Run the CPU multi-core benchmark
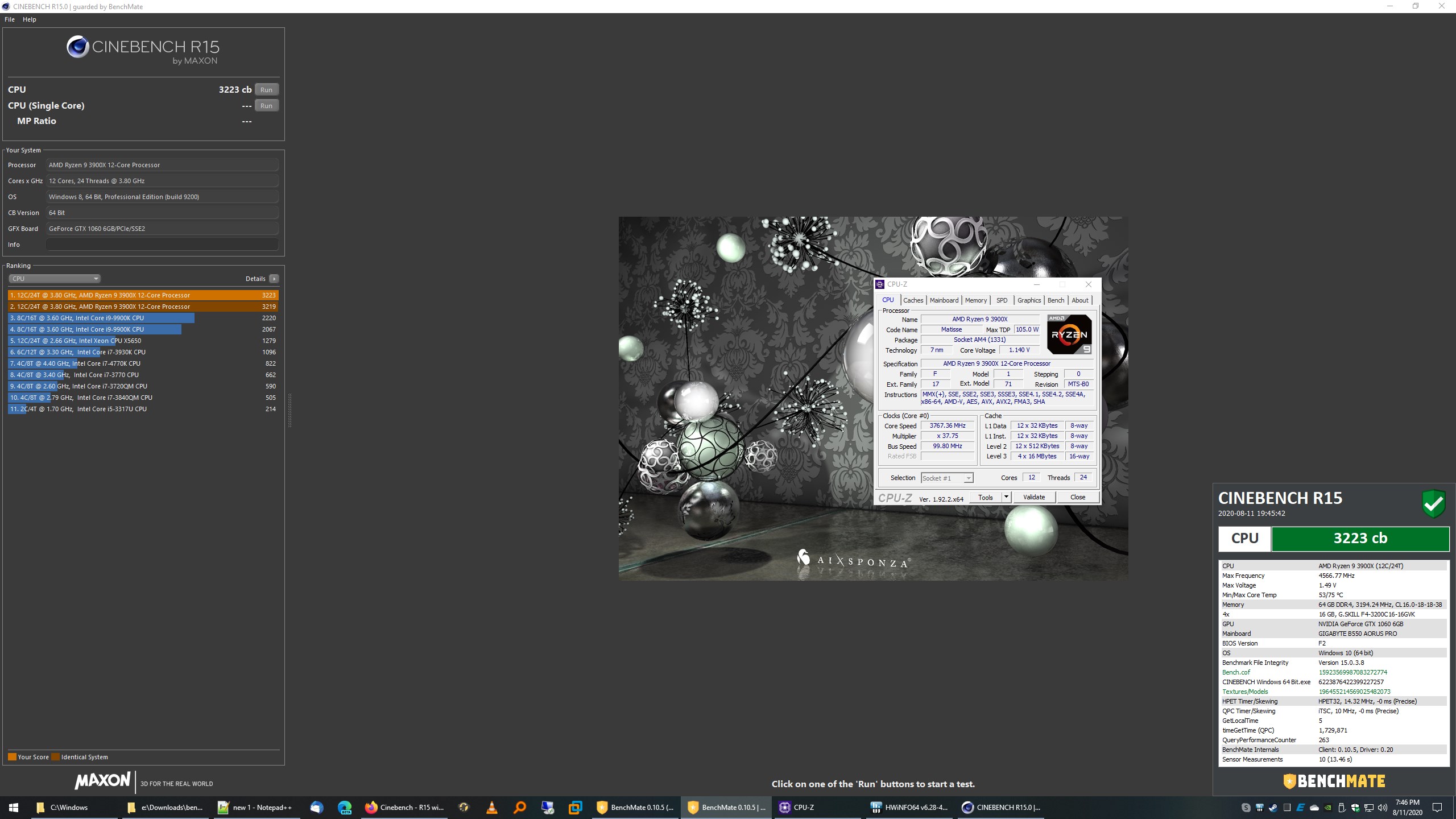The width and height of the screenshot is (1456, 819). (266, 90)
